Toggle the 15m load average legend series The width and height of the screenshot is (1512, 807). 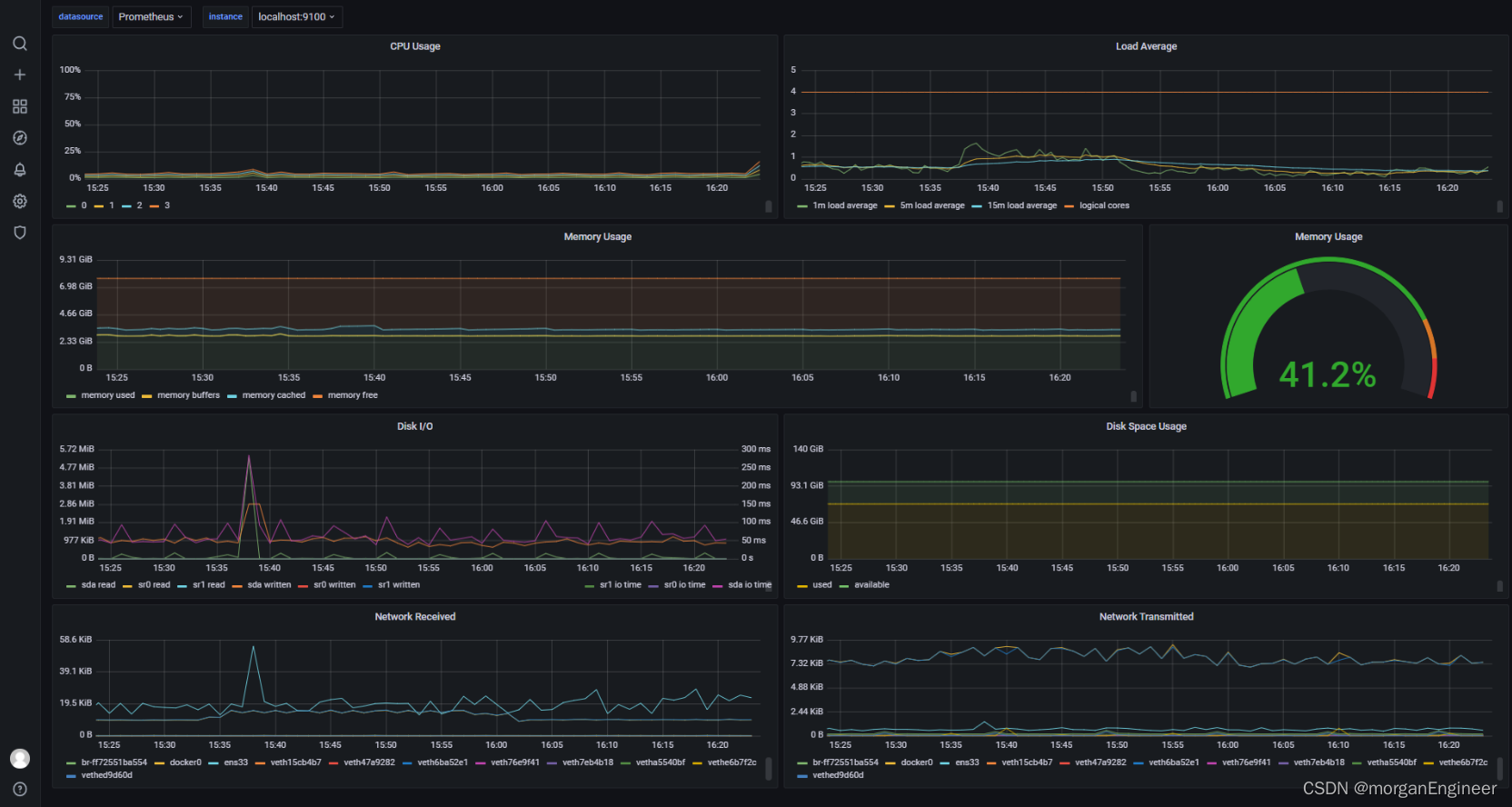[x=1022, y=205]
